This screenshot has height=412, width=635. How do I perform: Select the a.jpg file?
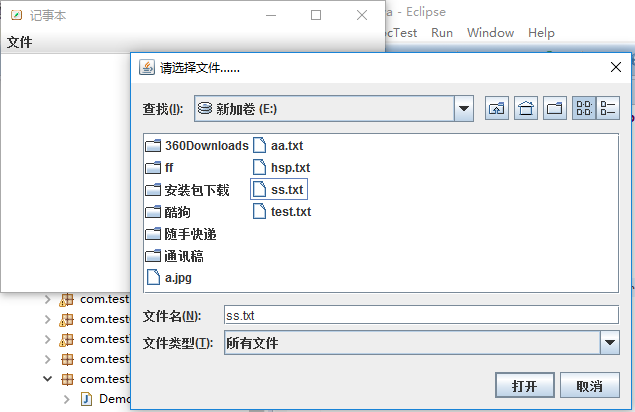coord(168,278)
